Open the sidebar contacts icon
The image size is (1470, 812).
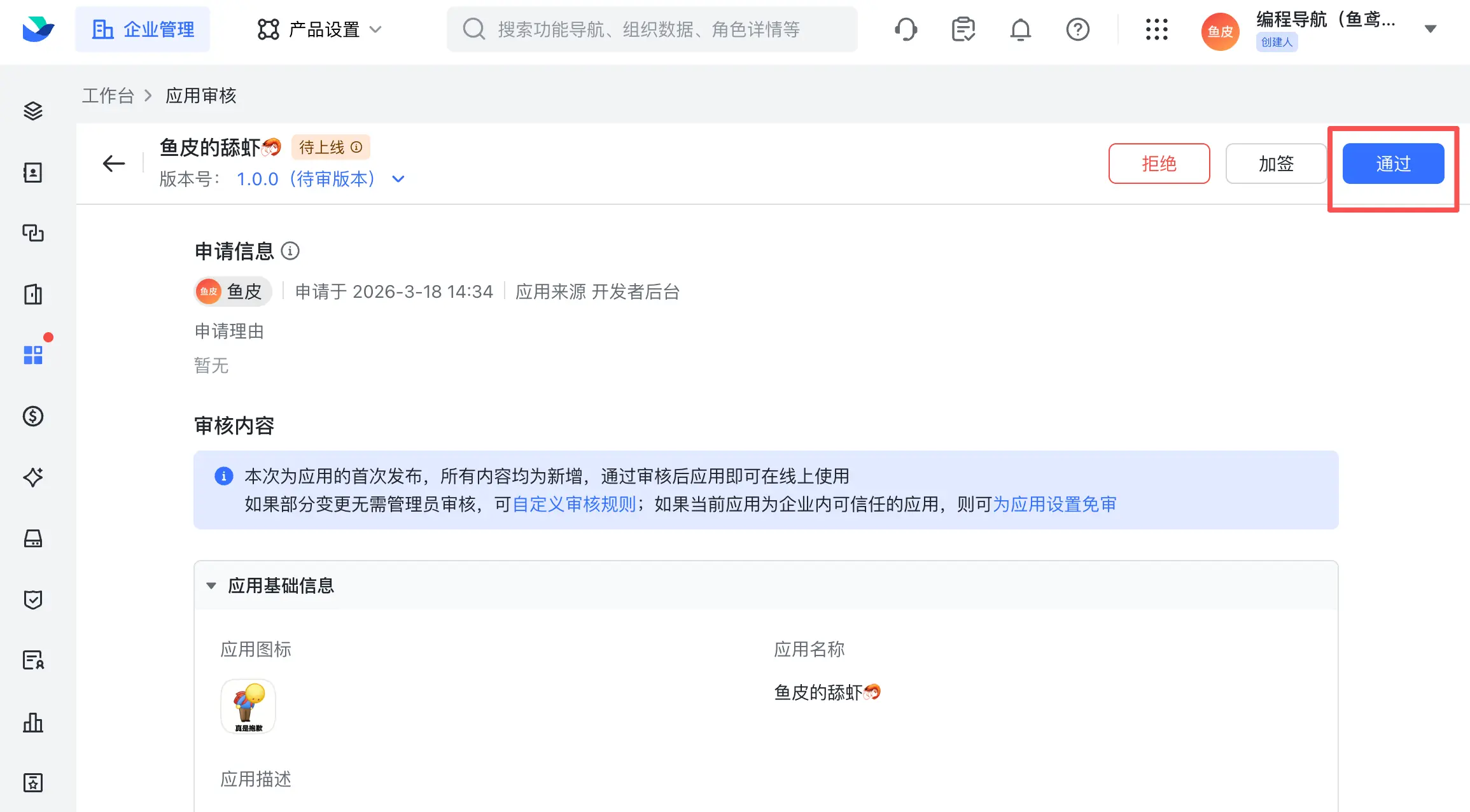(33, 172)
